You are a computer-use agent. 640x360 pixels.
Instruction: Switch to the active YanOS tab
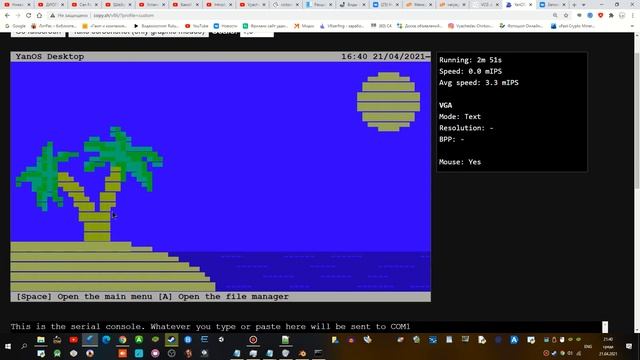(519, 5)
